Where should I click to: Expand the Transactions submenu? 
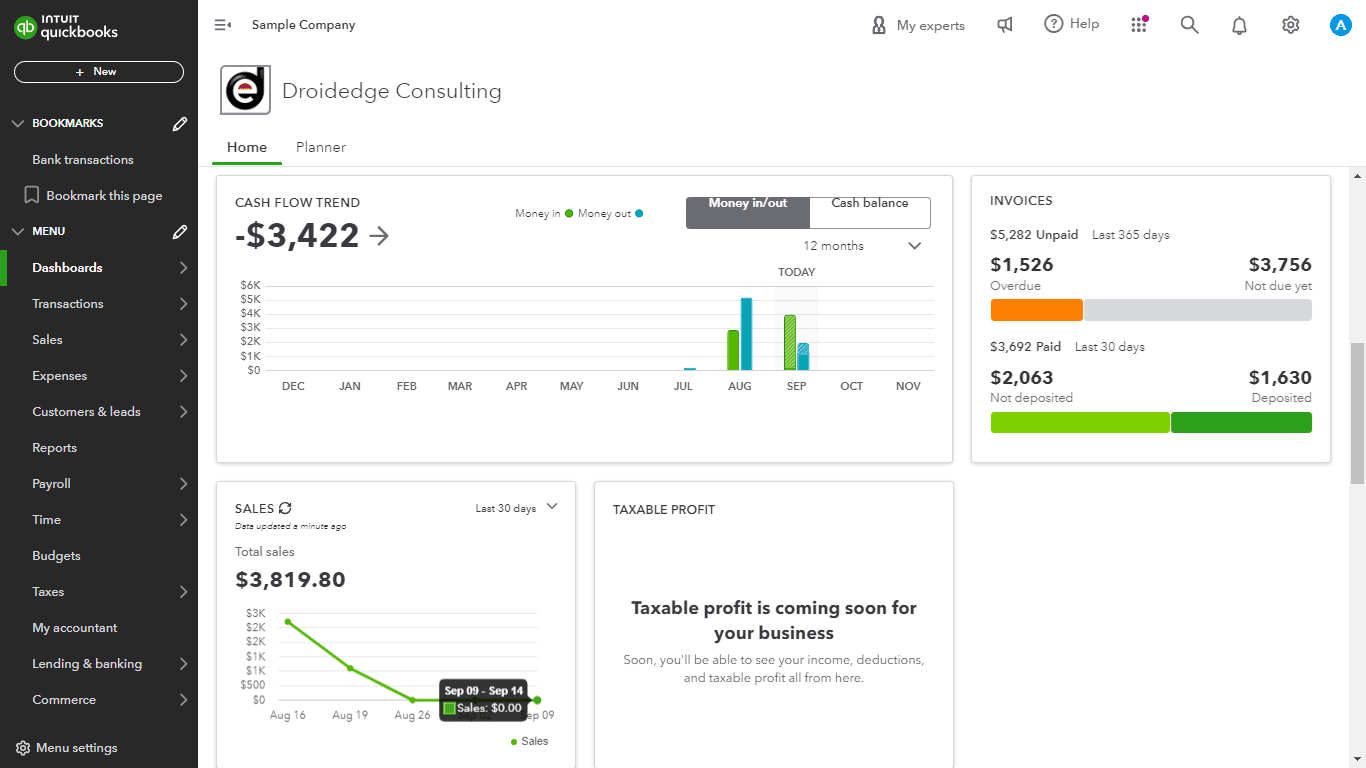(183, 304)
